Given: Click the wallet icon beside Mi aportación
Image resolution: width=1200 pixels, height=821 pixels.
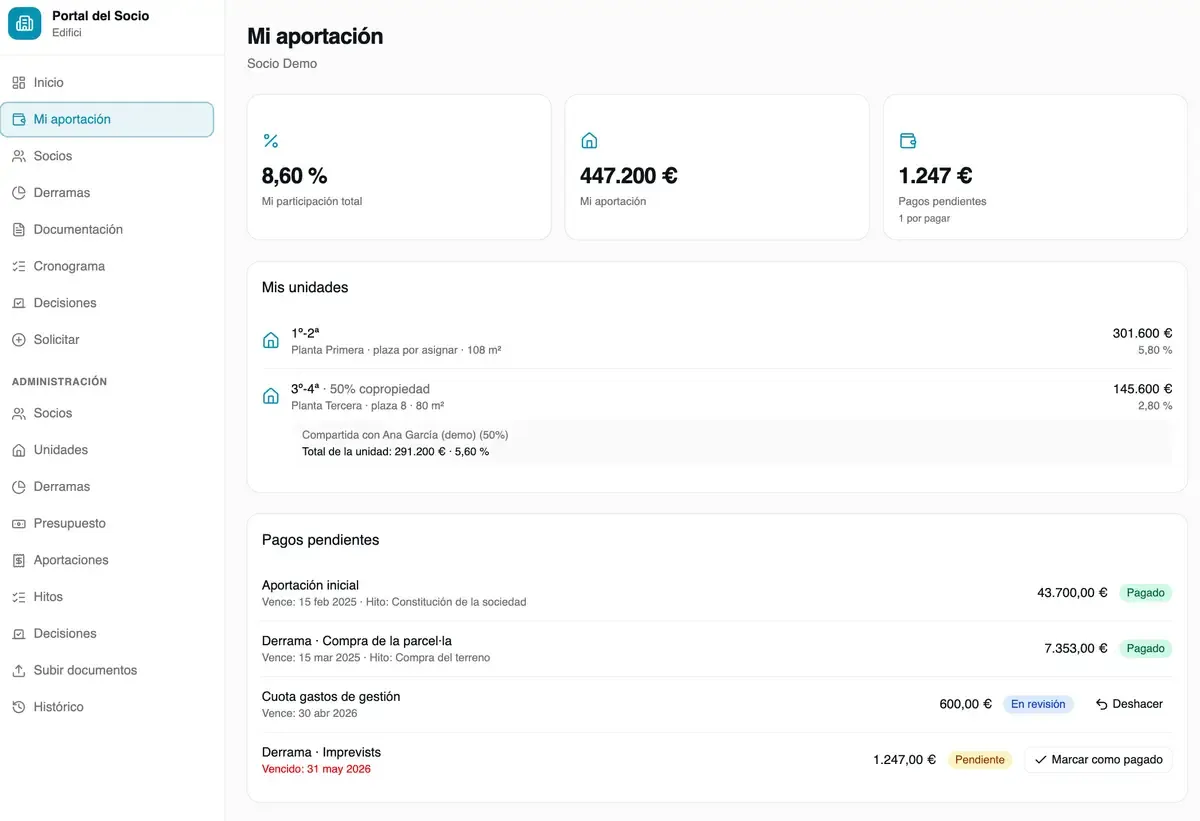Looking at the screenshot, I should coord(18,120).
